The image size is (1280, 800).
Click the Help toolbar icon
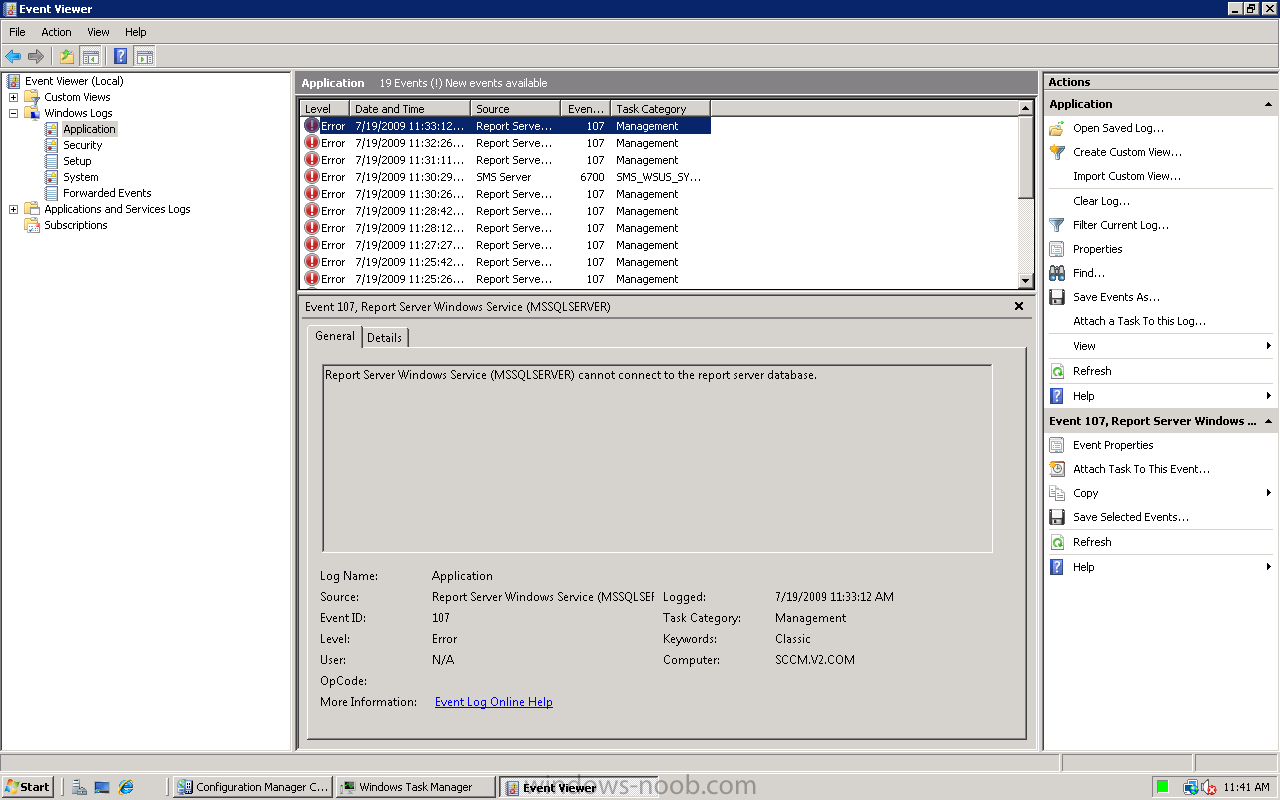[120, 56]
